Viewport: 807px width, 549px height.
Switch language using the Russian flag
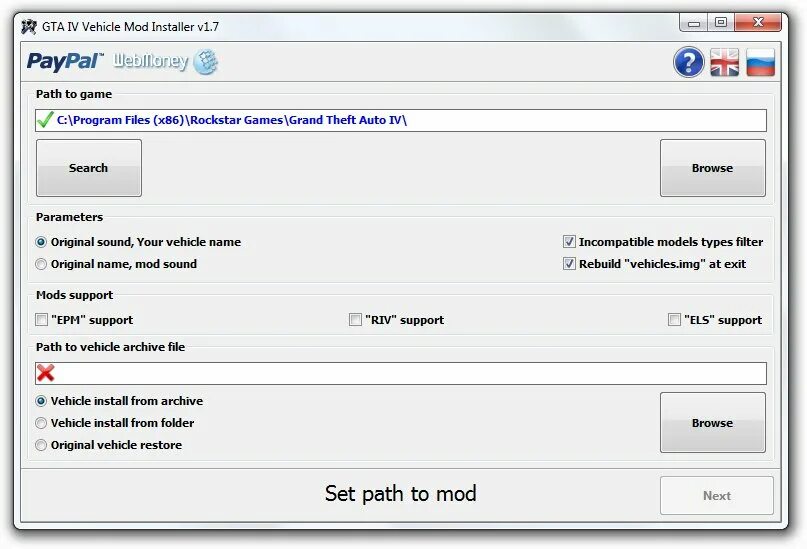[x=760, y=62]
